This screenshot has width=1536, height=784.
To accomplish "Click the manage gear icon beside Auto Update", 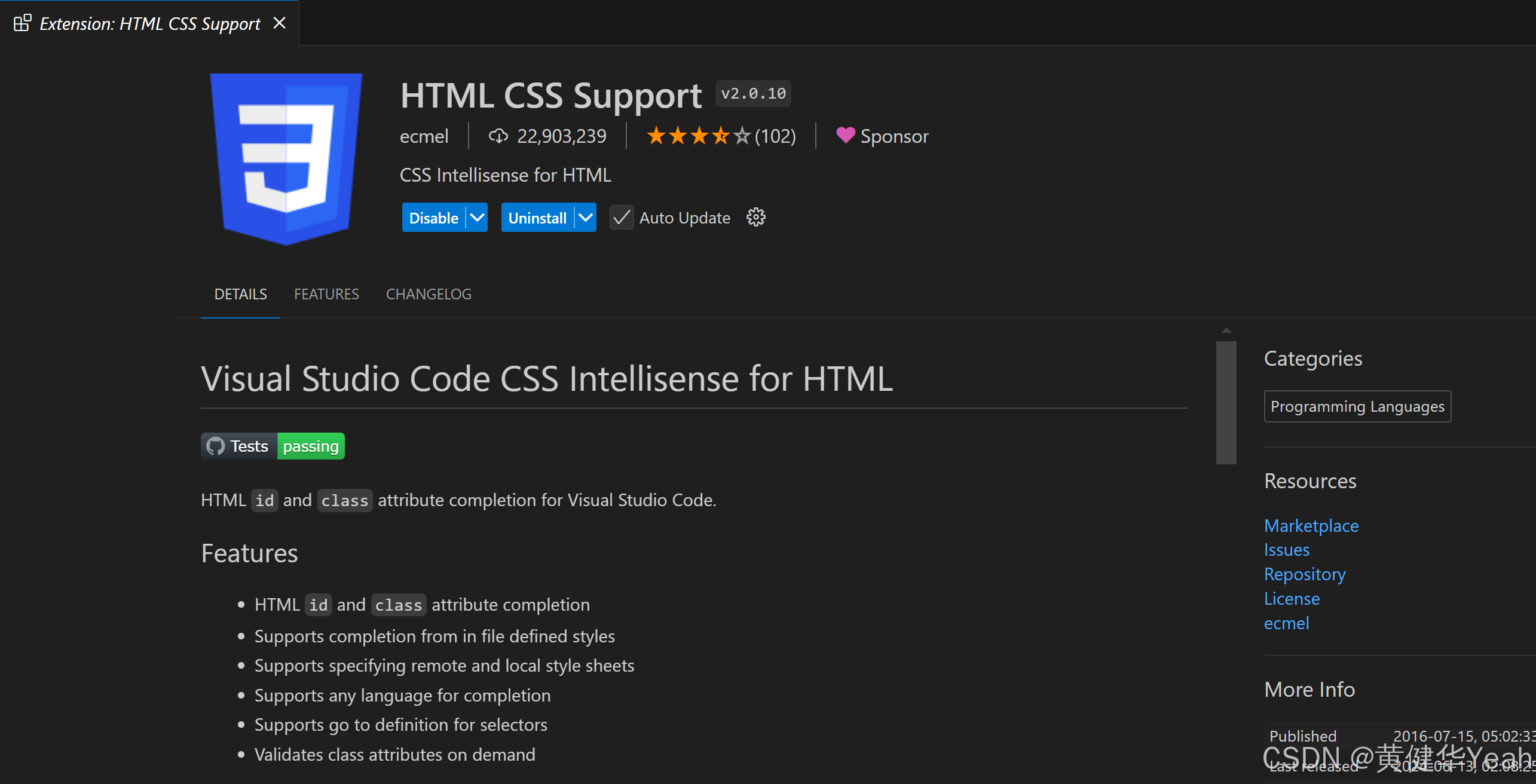I will [755, 218].
